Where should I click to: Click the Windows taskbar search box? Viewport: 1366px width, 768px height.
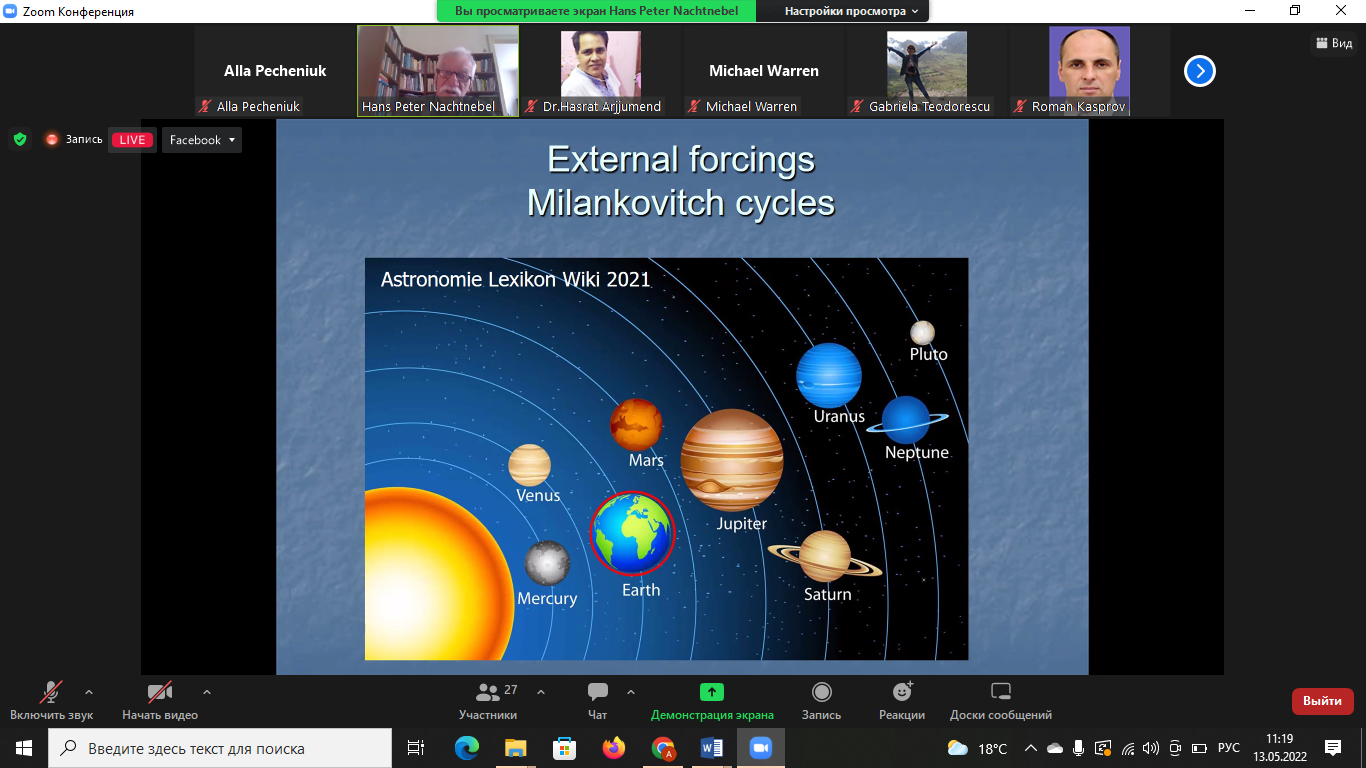pyautogui.click(x=220, y=748)
